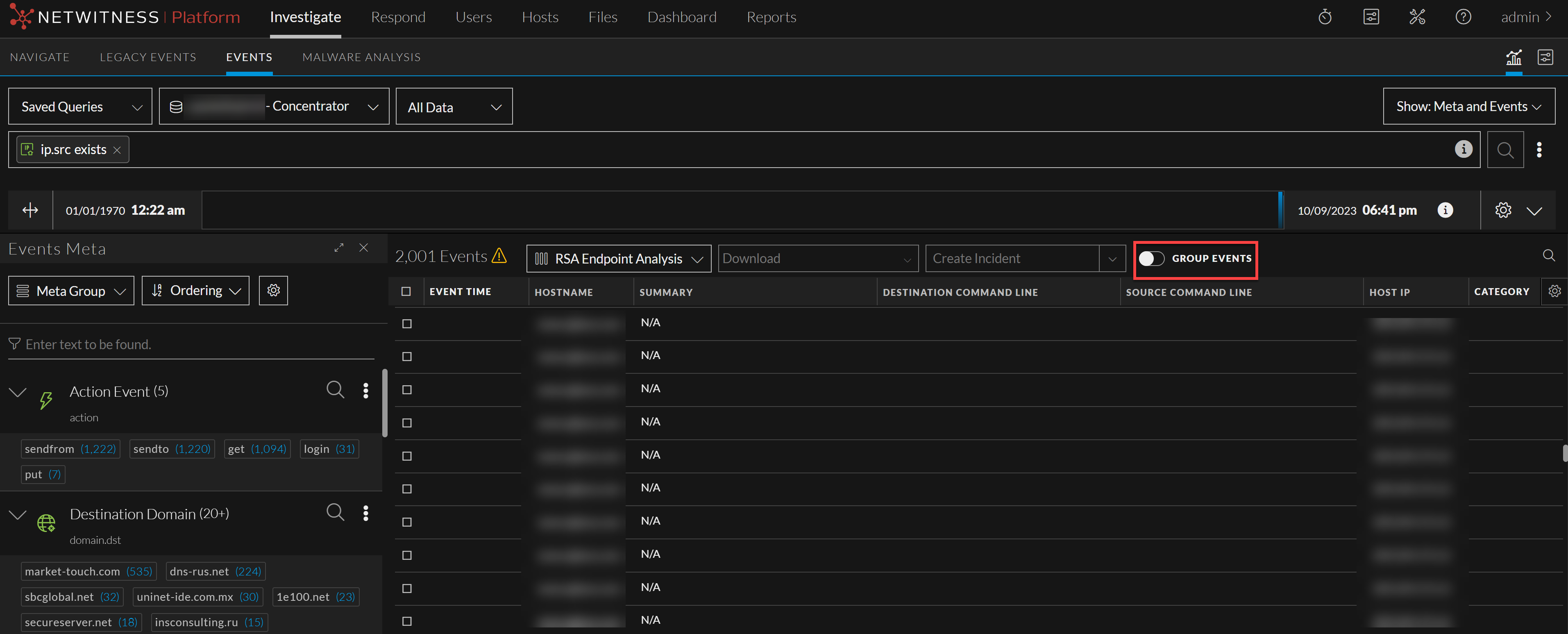Open the Respond menu
Screen dimensions: 1568x634
(398, 17)
